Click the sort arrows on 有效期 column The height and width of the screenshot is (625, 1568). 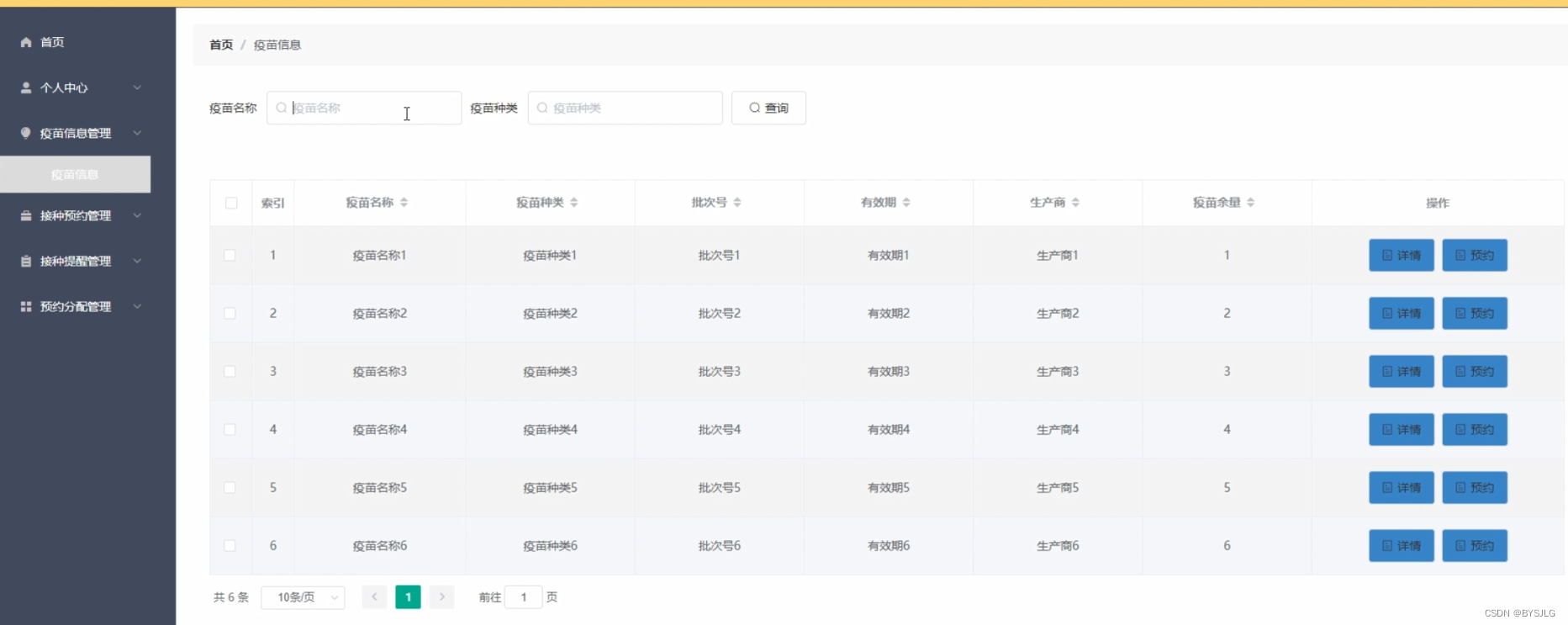pyautogui.click(x=906, y=203)
